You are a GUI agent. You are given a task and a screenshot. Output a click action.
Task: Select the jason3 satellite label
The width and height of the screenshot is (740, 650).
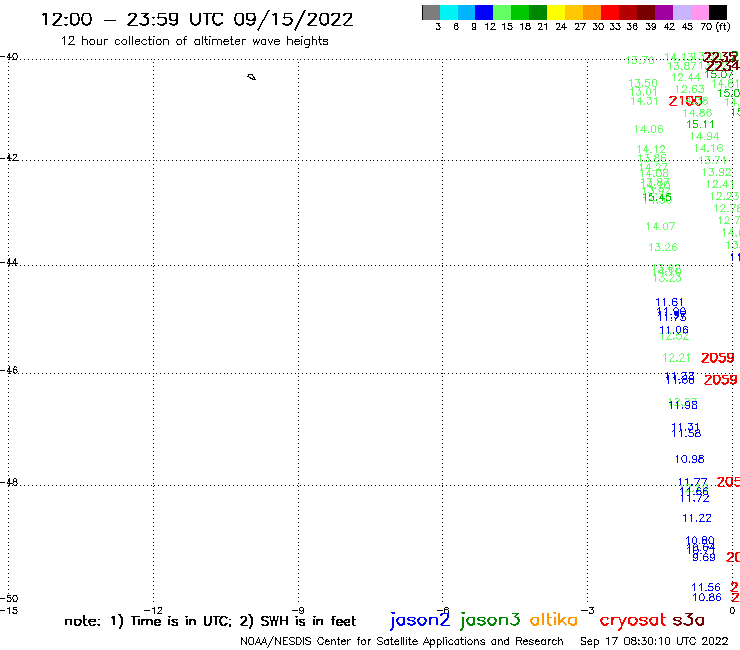coord(490,620)
